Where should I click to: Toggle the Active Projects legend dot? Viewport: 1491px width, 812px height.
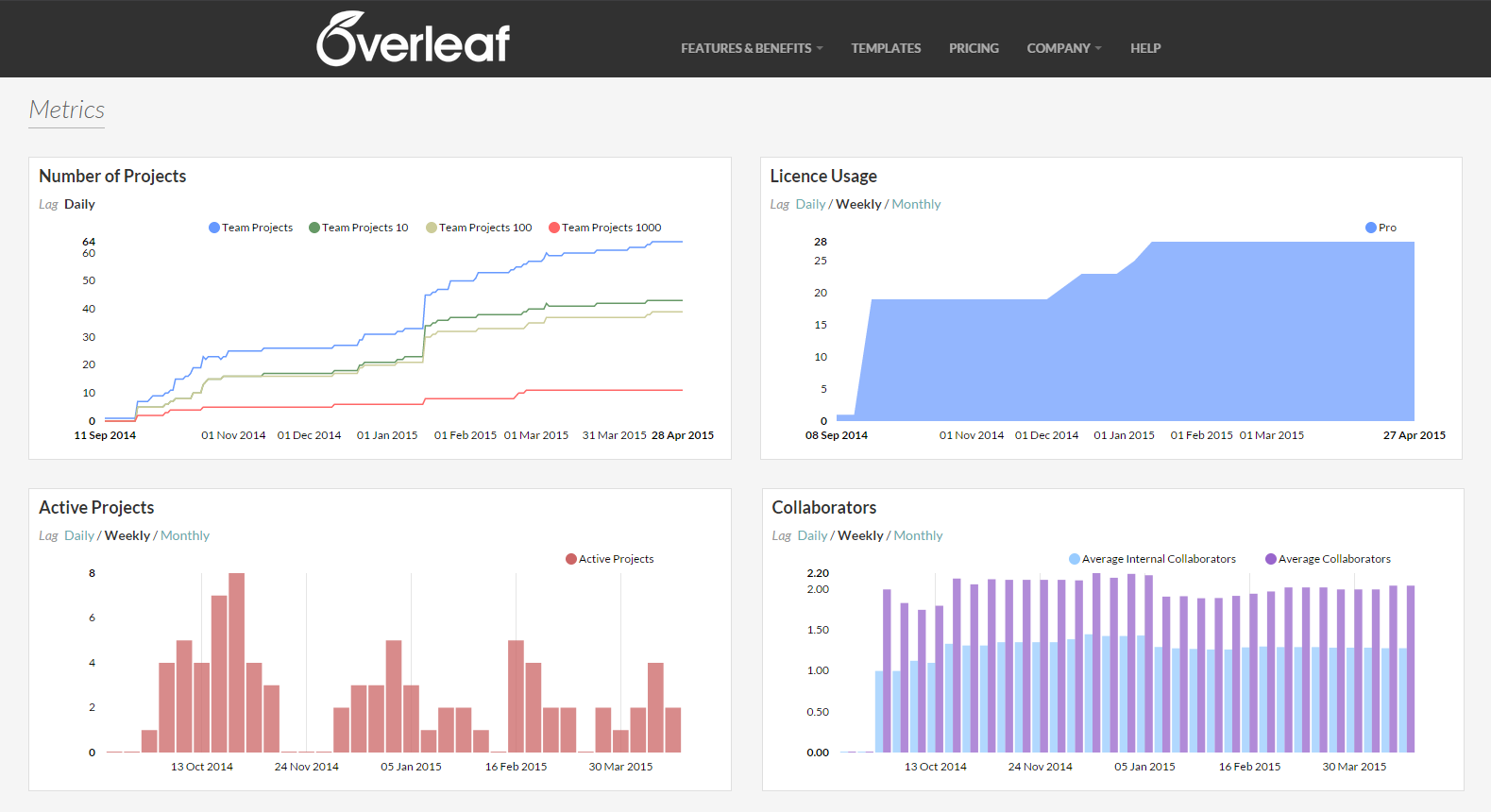(571, 559)
